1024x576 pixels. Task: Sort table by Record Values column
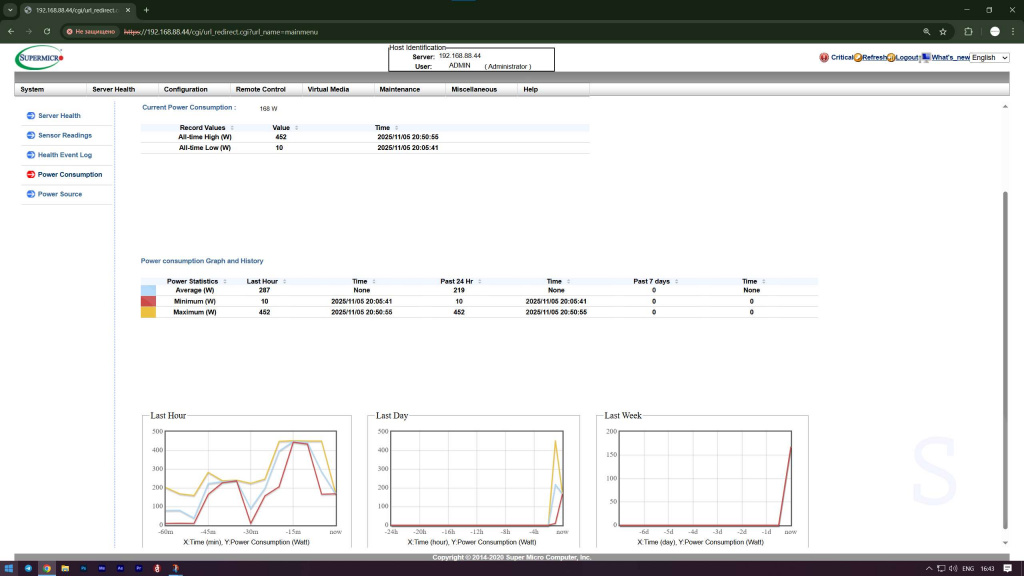point(203,128)
